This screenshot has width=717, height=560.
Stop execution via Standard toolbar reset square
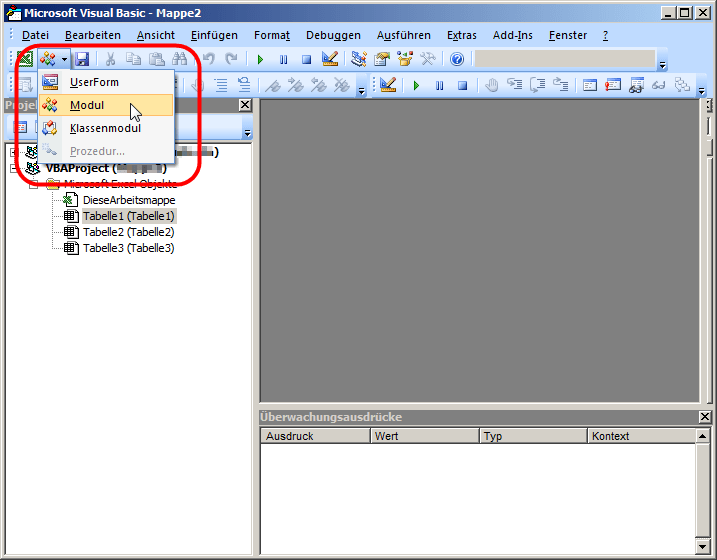(x=306, y=59)
